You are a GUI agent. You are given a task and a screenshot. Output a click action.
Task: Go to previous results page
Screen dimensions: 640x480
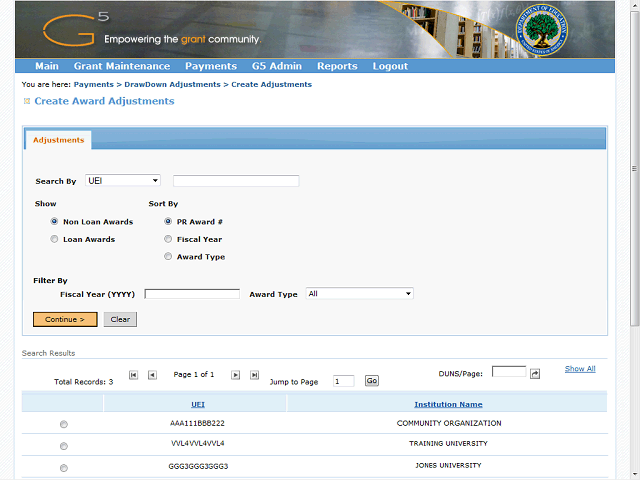[152, 375]
